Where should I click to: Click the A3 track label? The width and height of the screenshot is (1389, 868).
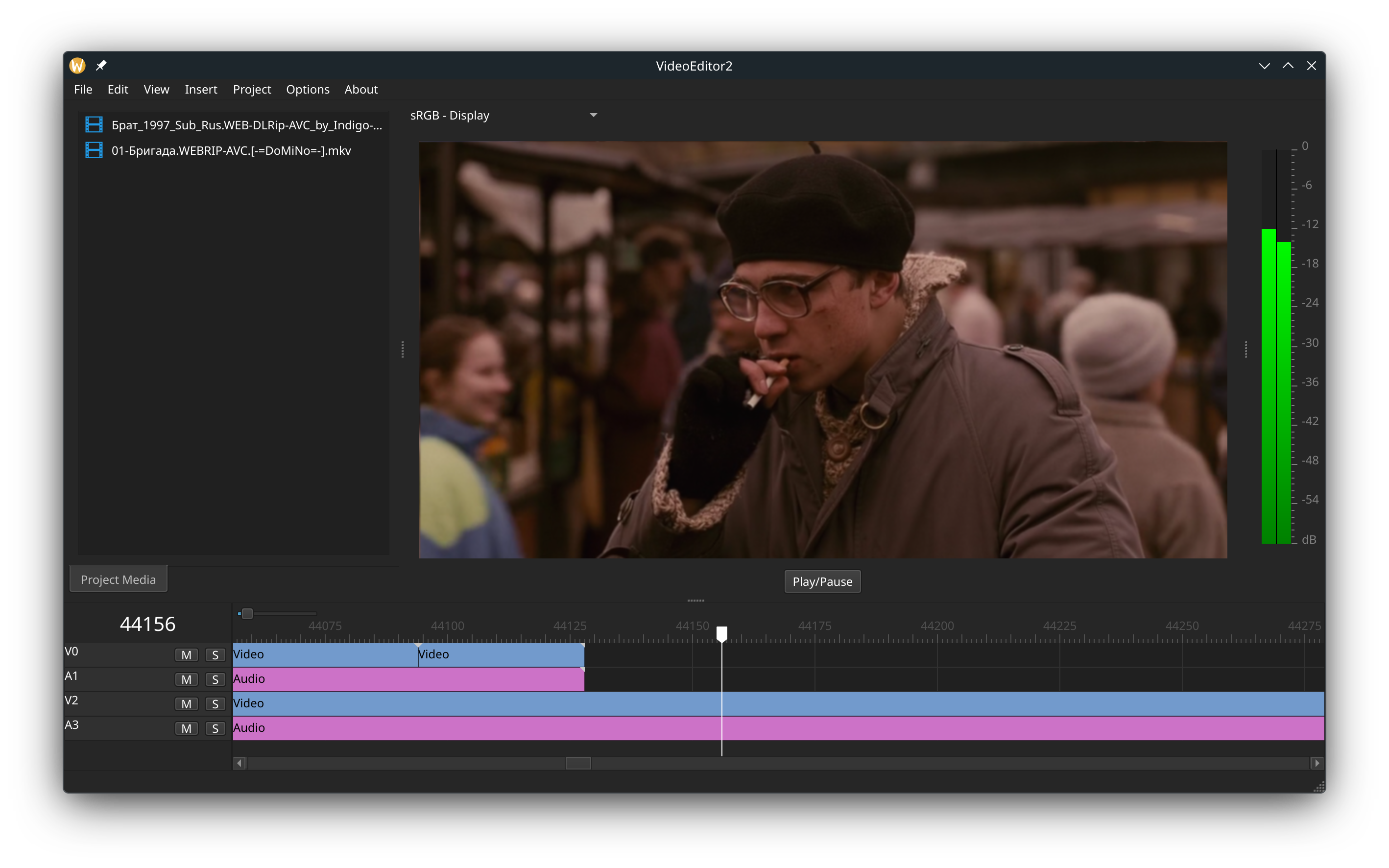tap(71, 725)
